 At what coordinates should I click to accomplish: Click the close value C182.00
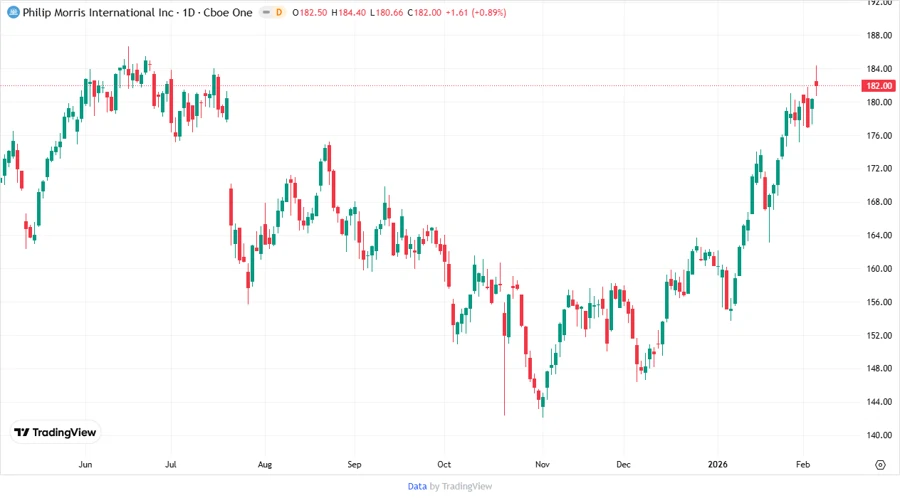tap(424, 12)
